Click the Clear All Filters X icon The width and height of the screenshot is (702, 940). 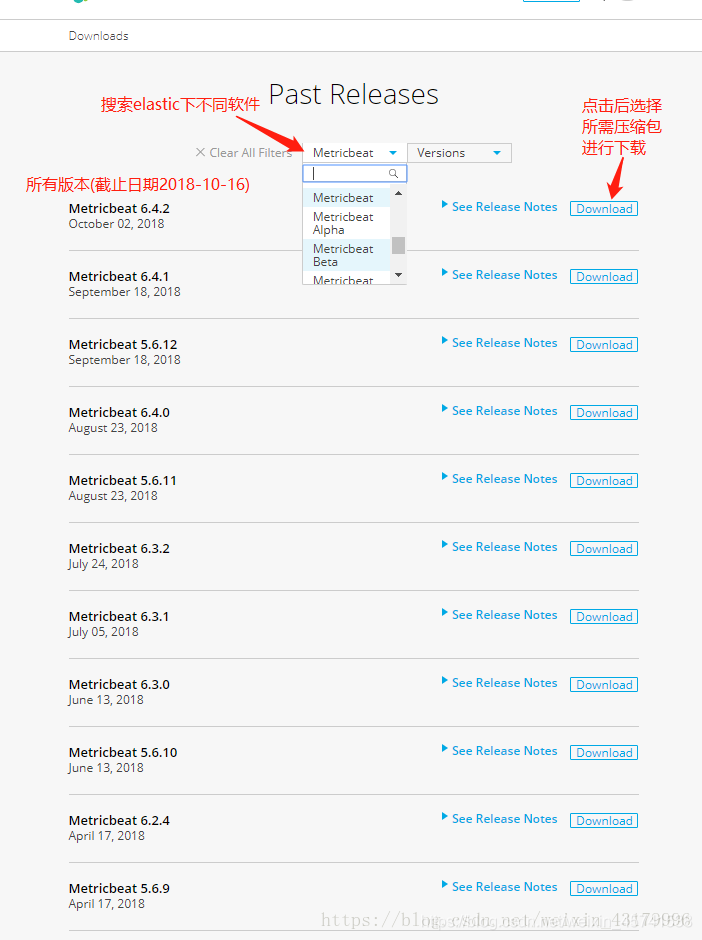click(200, 152)
